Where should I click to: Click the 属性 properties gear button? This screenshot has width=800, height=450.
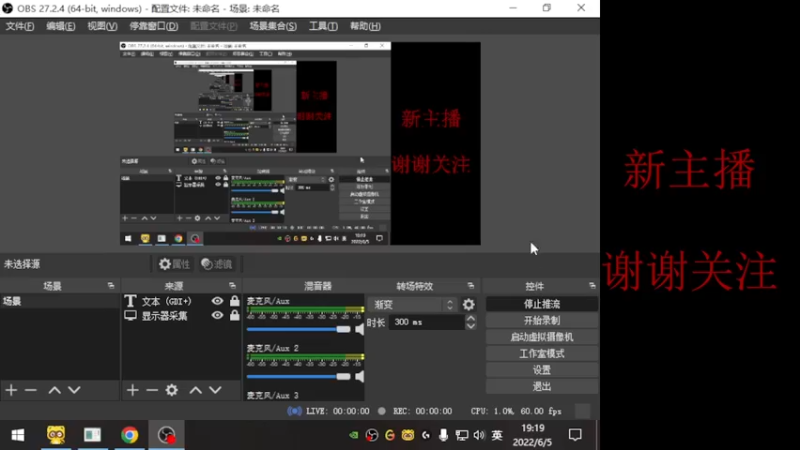[174, 264]
